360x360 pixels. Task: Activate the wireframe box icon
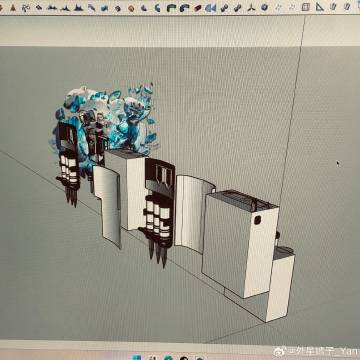tap(305, 7)
